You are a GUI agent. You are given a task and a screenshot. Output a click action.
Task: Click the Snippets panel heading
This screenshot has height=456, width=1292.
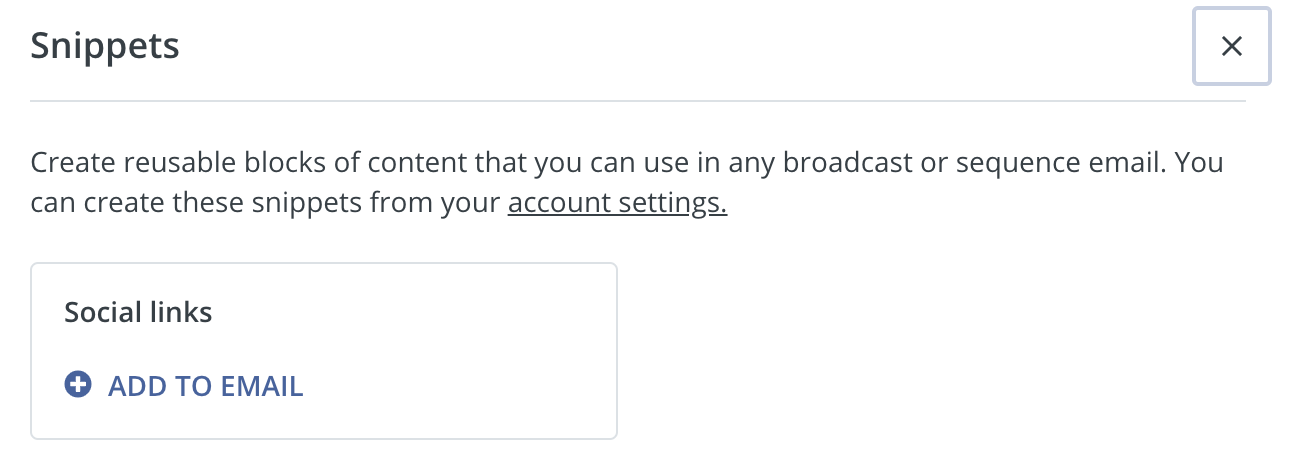(x=105, y=46)
